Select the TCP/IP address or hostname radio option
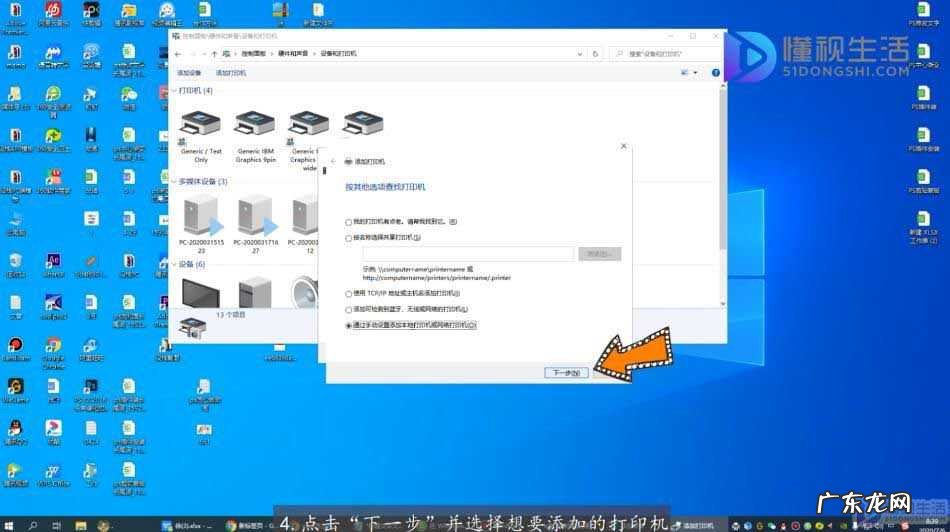 point(348,294)
